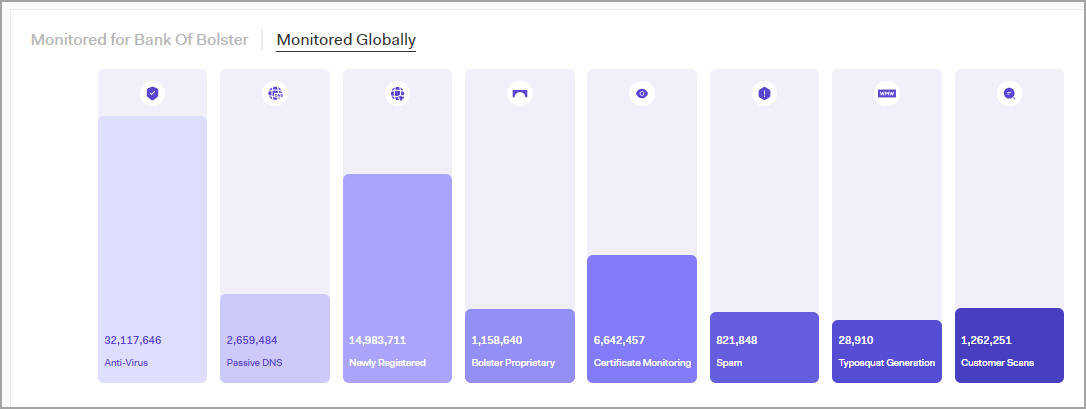1086x409 pixels.
Task: Click the Passive DNS globe icon
Action: (x=274, y=94)
